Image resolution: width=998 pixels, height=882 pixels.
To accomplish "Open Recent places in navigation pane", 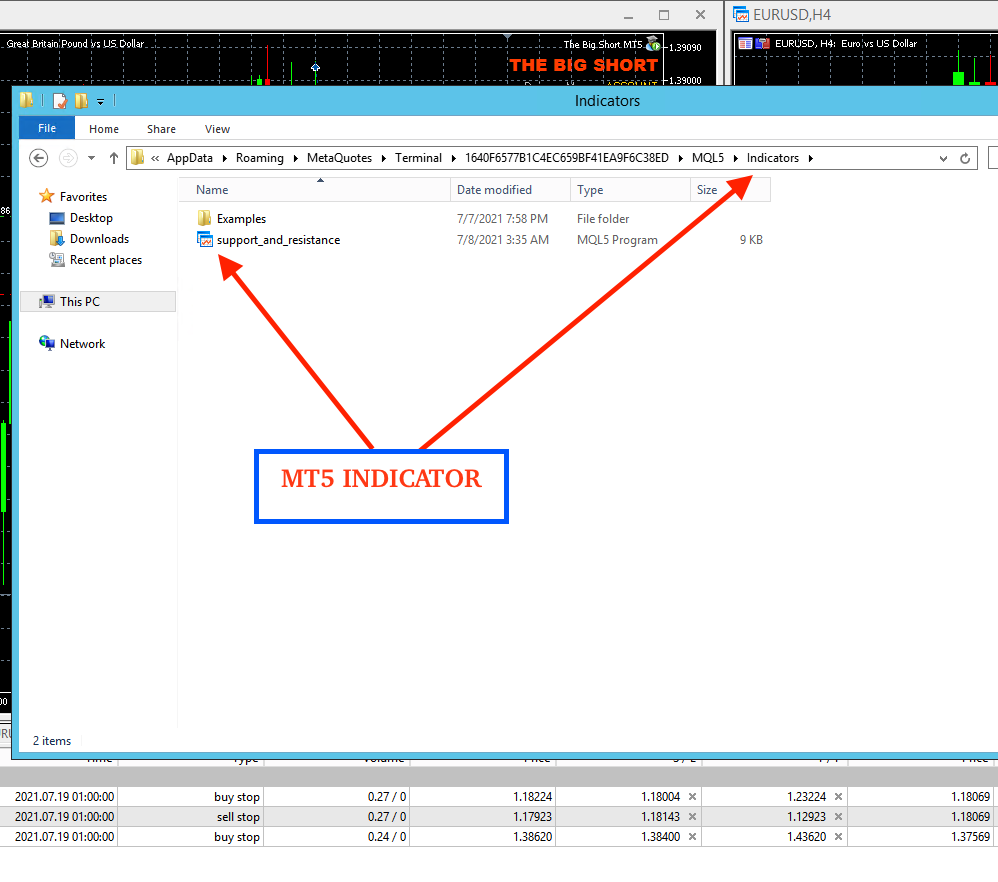I will point(106,260).
